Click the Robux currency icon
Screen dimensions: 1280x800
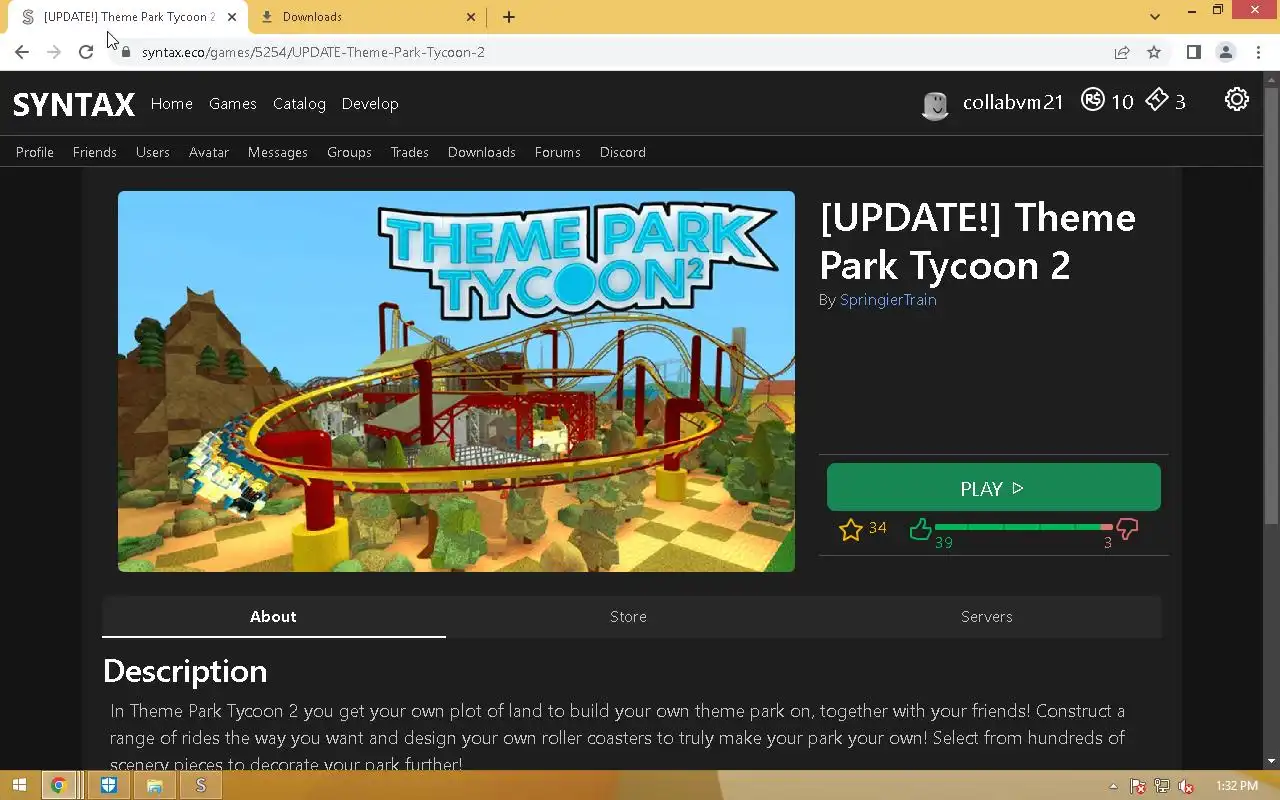coord(1092,100)
